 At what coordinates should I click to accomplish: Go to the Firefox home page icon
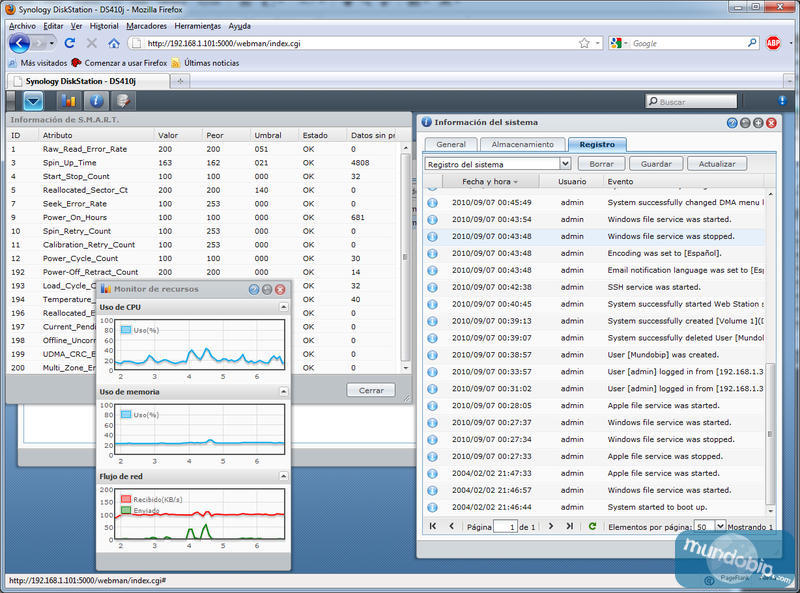114,43
